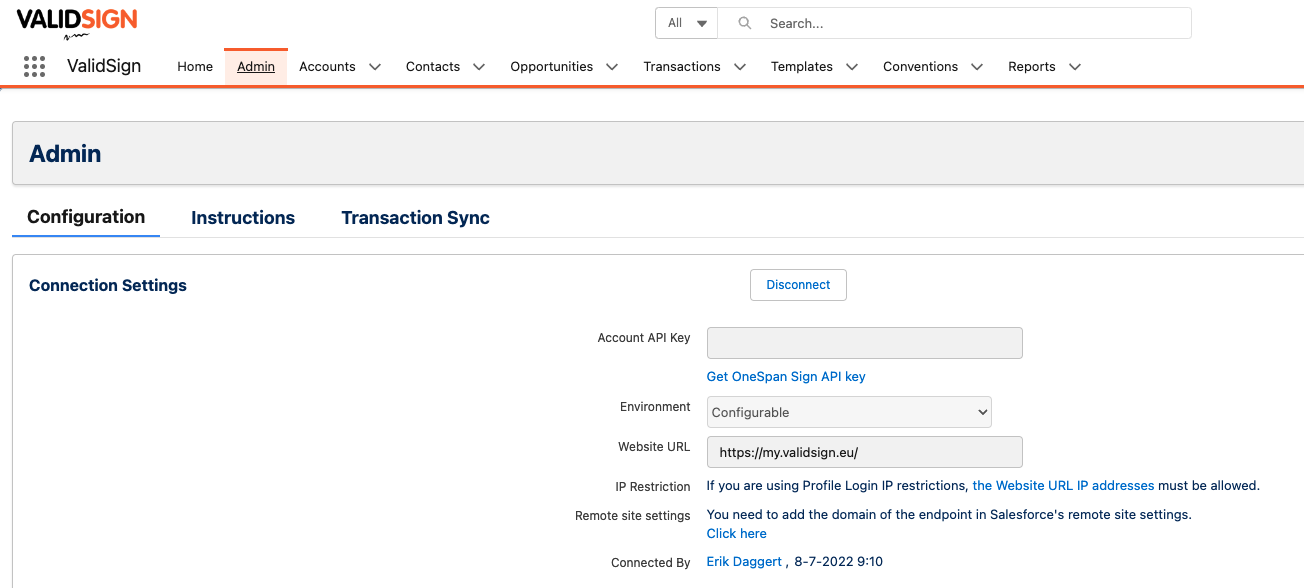The height and width of the screenshot is (588, 1304).
Task: Open the App Launcher grid icon
Action: coord(34,66)
